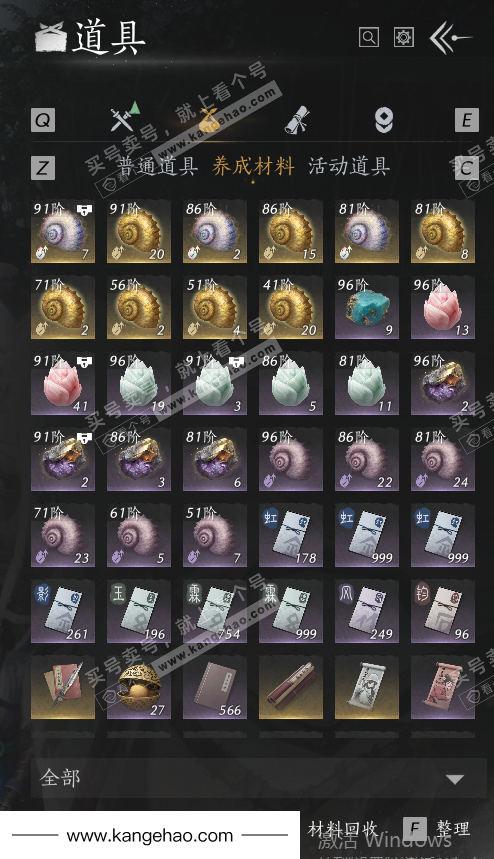Switch to the 活动道具 tab
494x859 pixels.
(349, 166)
